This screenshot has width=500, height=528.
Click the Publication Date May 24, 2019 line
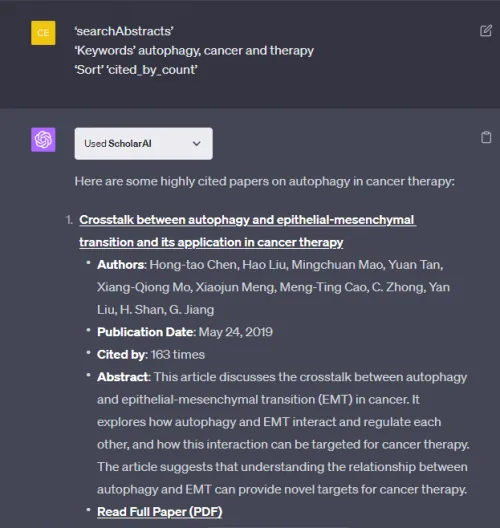185,332
